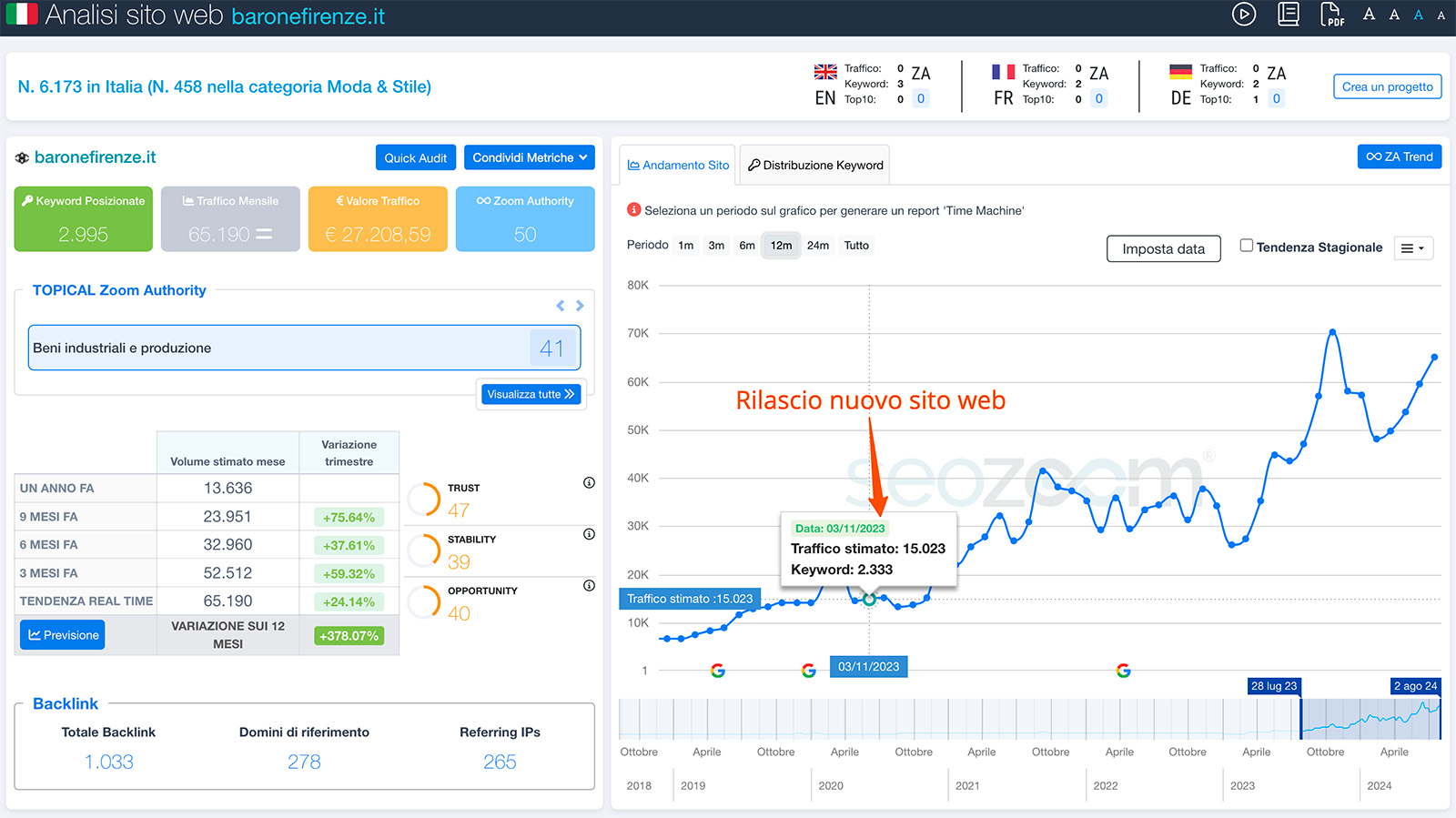Click the Crea un progetto button

coord(1387,86)
